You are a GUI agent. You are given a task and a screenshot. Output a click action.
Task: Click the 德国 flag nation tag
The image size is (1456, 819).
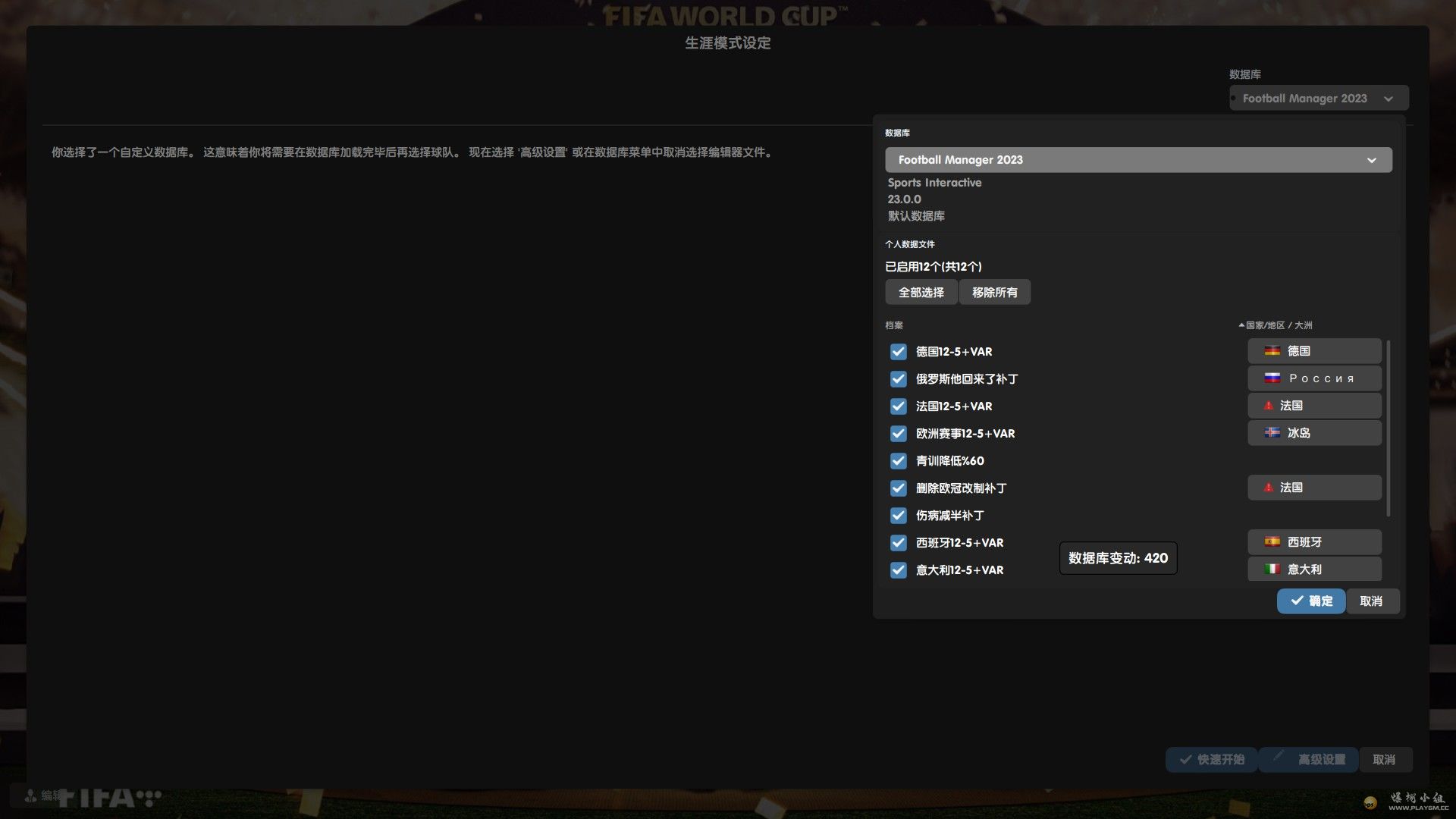[1314, 351]
